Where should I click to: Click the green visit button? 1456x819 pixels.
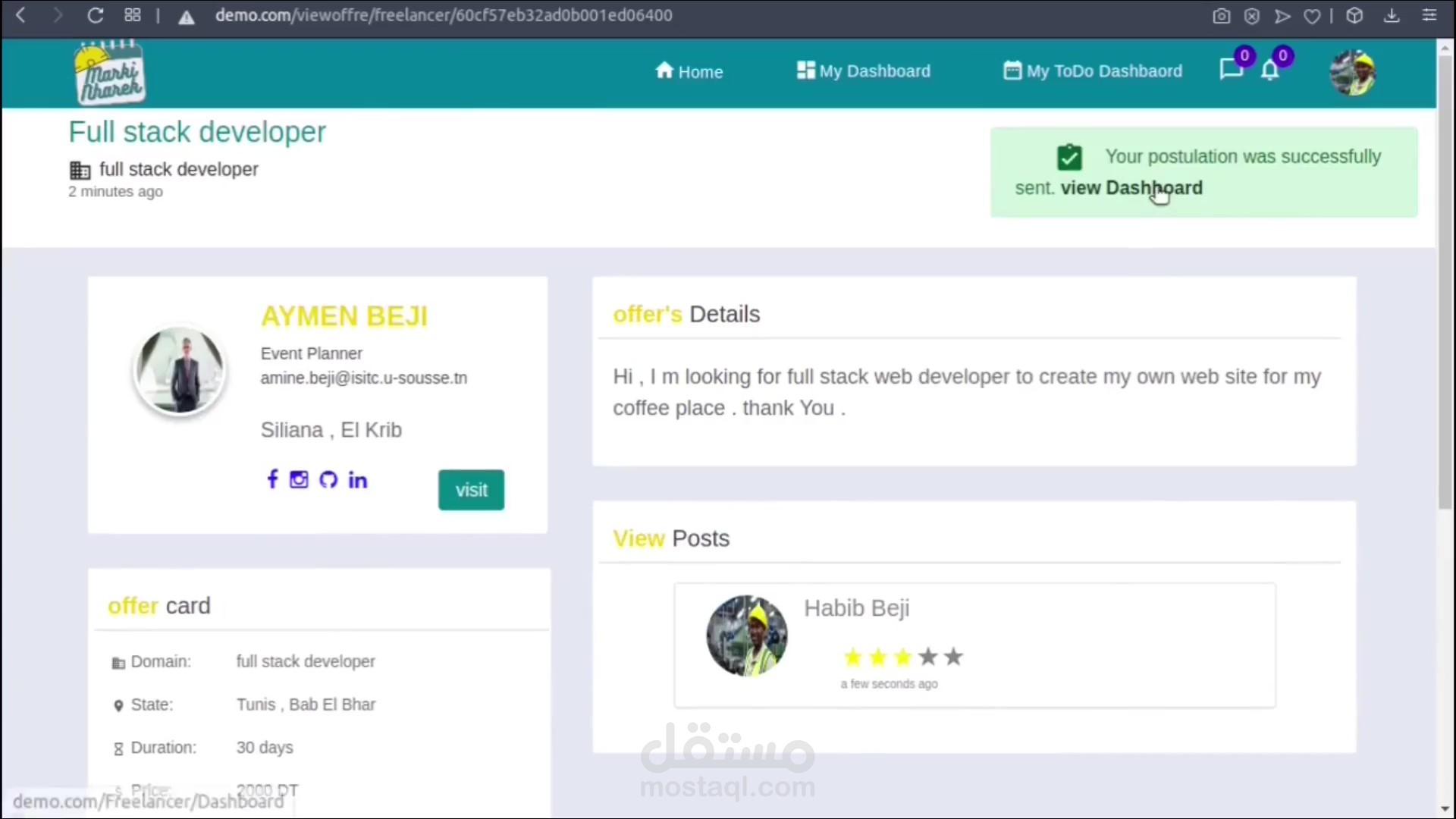(471, 490)
